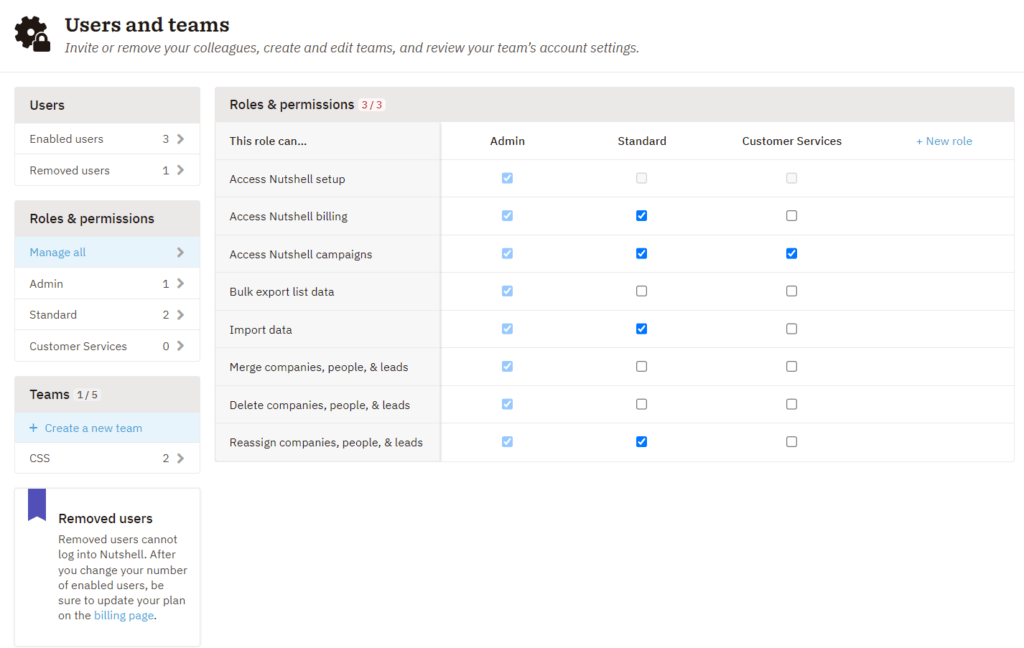The height and width of the screenshot is (648, 1024).
Task: Click the Teams 1/5 panel header
Action: [107, 394]
